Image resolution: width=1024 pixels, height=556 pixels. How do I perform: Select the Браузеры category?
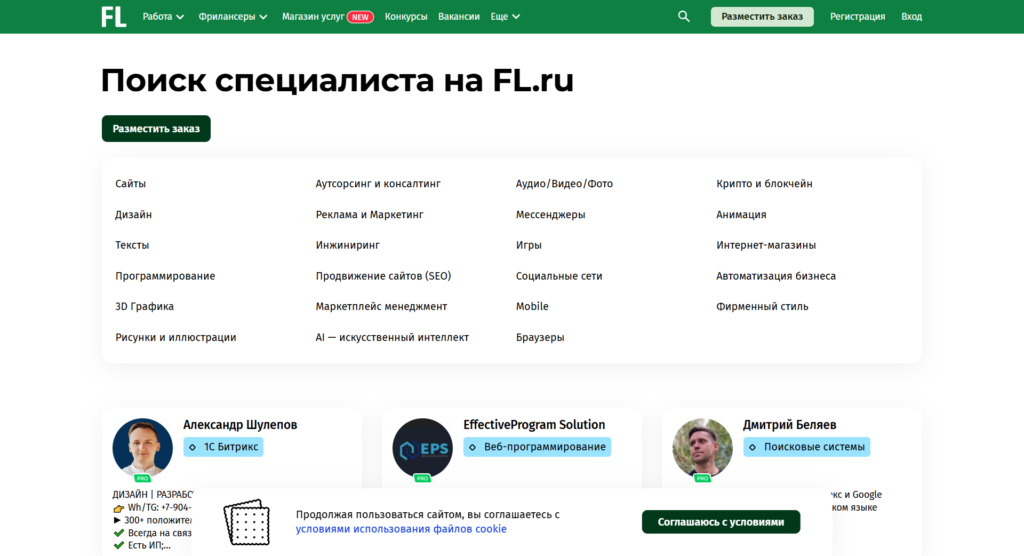pos(540,337)
